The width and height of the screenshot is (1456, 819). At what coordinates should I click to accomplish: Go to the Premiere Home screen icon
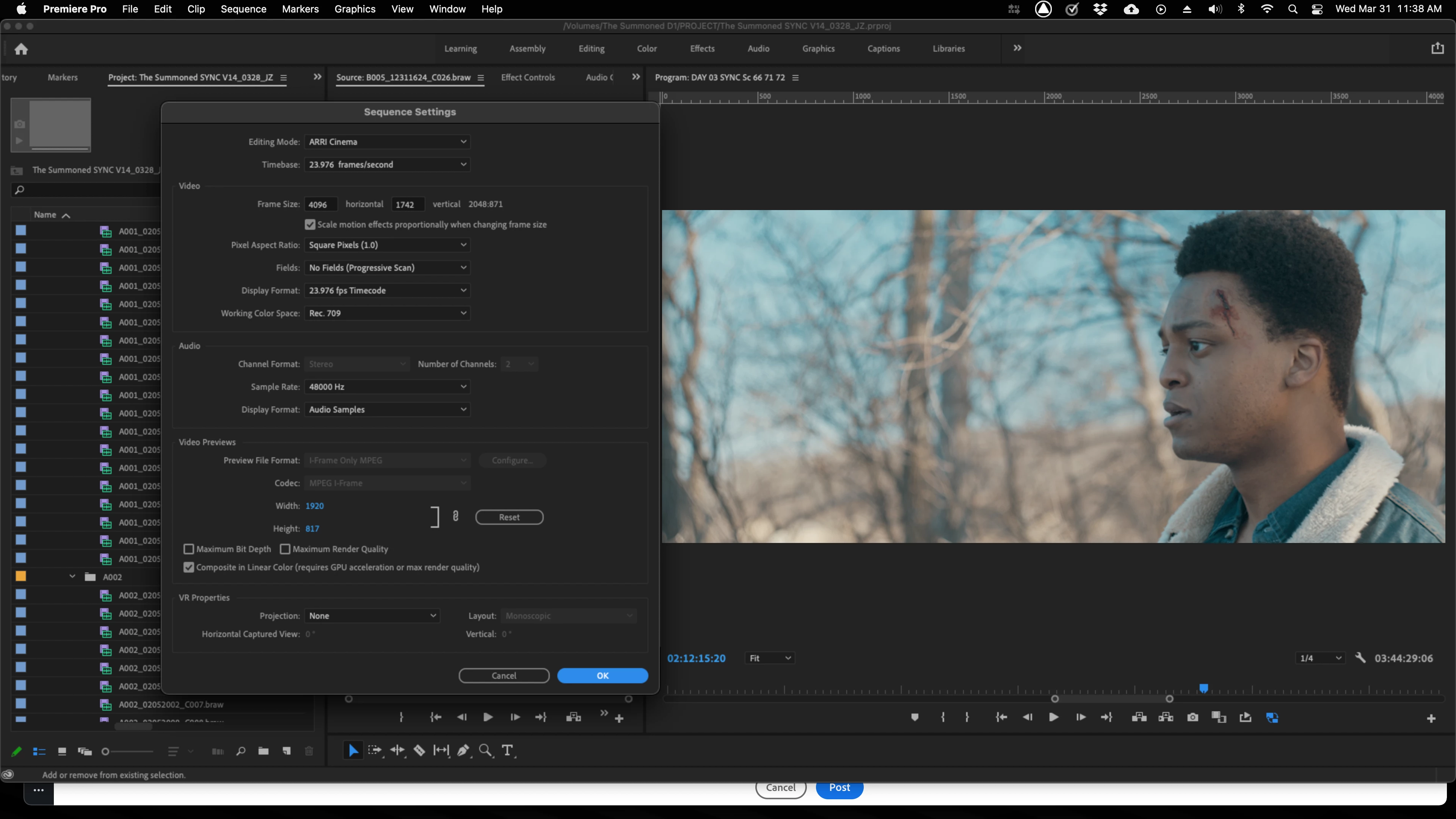pyautogui.click(x=22, y=49)
